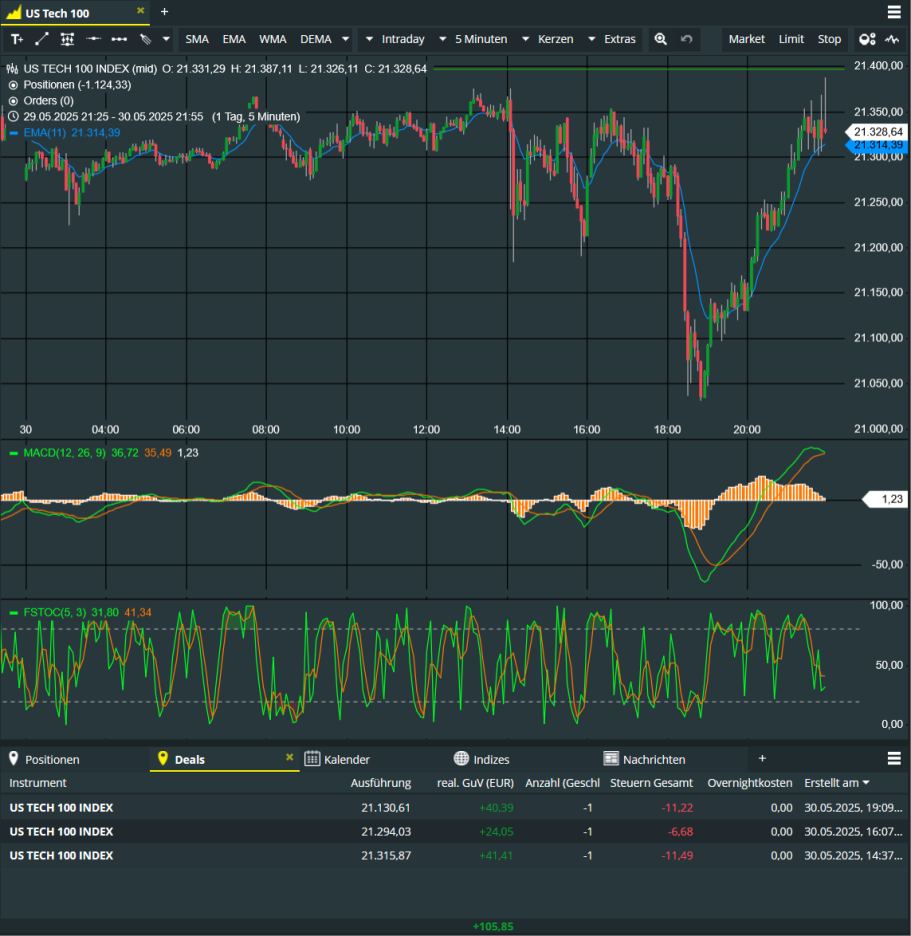Sort by real. GuV (EUR) column

click(x=475, y=783)
